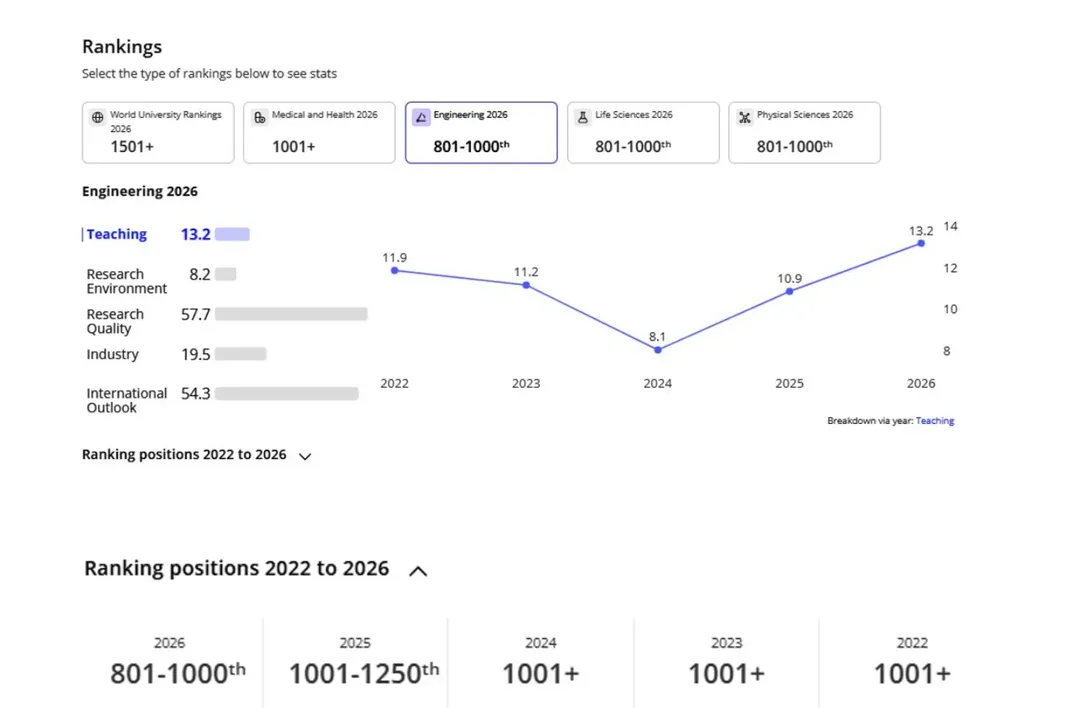This screenshot has width=1080, height=708.
Task: Click the Medical and Health pills icon
Action: (x=260, y=117)
